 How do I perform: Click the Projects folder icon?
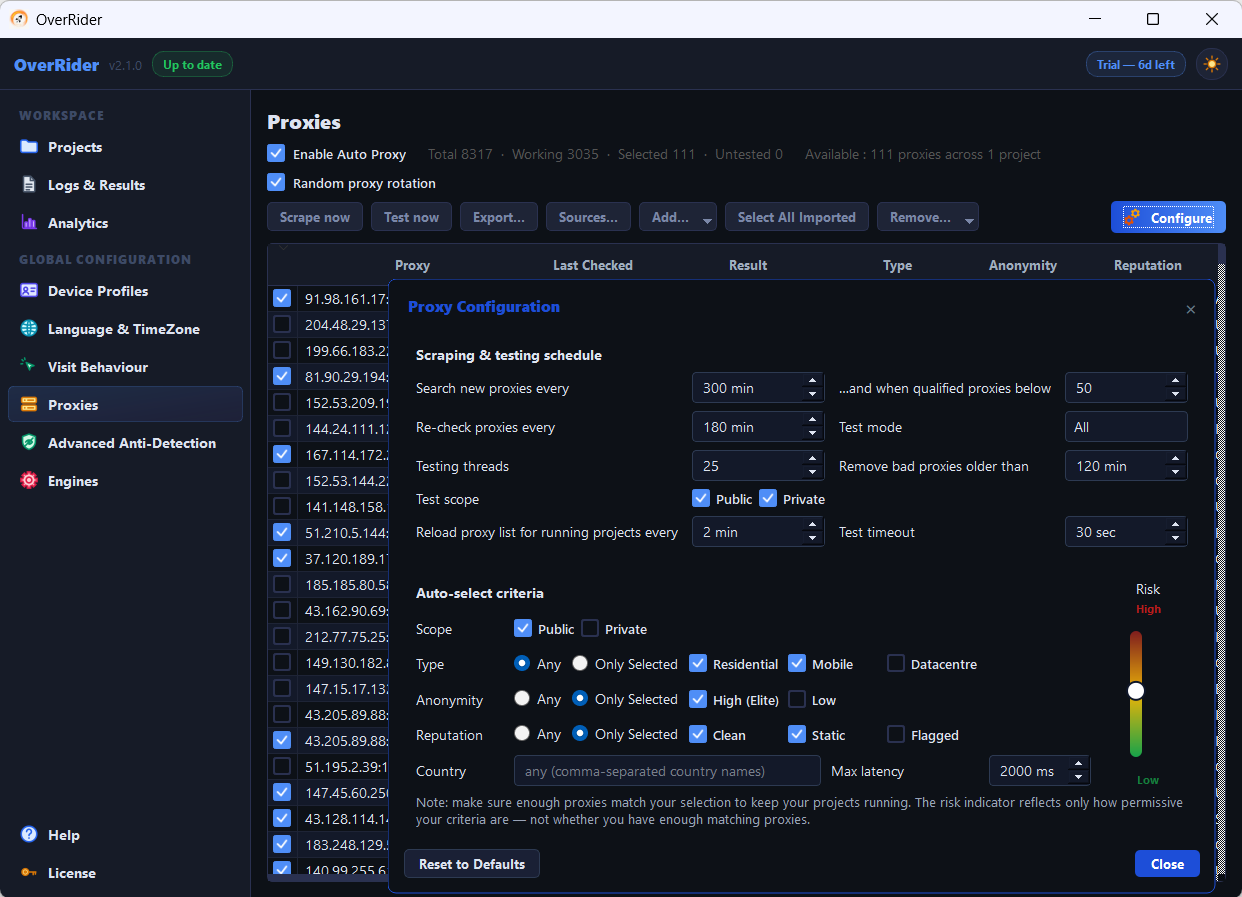(29, 147)
